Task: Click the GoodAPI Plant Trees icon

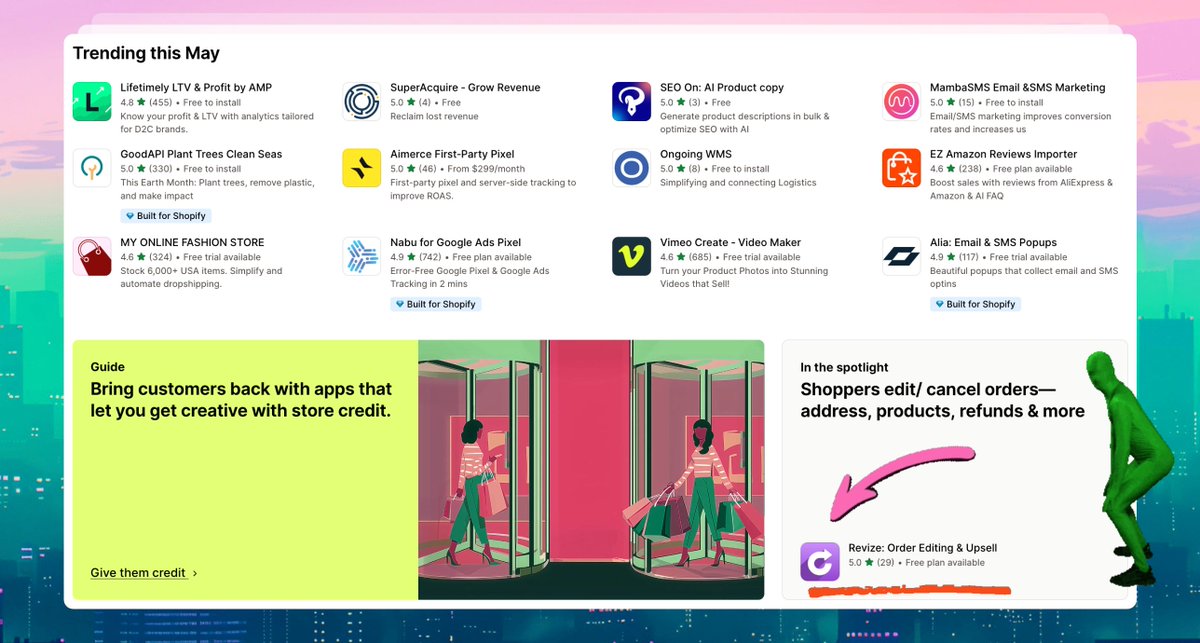Action: click(x=92, y=168)
